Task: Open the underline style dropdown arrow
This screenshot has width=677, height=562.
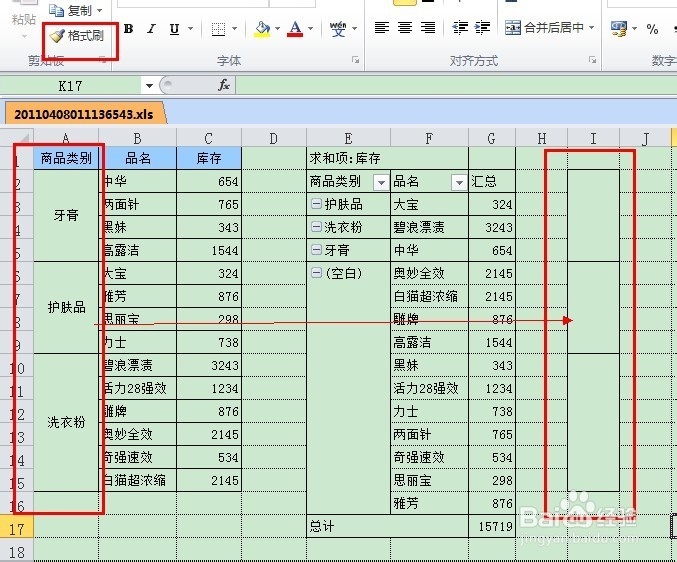Action: tap(190, 29)
